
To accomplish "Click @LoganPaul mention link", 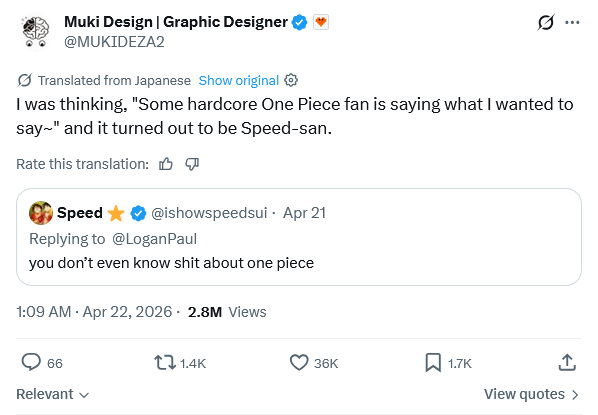I will point(154,239).
